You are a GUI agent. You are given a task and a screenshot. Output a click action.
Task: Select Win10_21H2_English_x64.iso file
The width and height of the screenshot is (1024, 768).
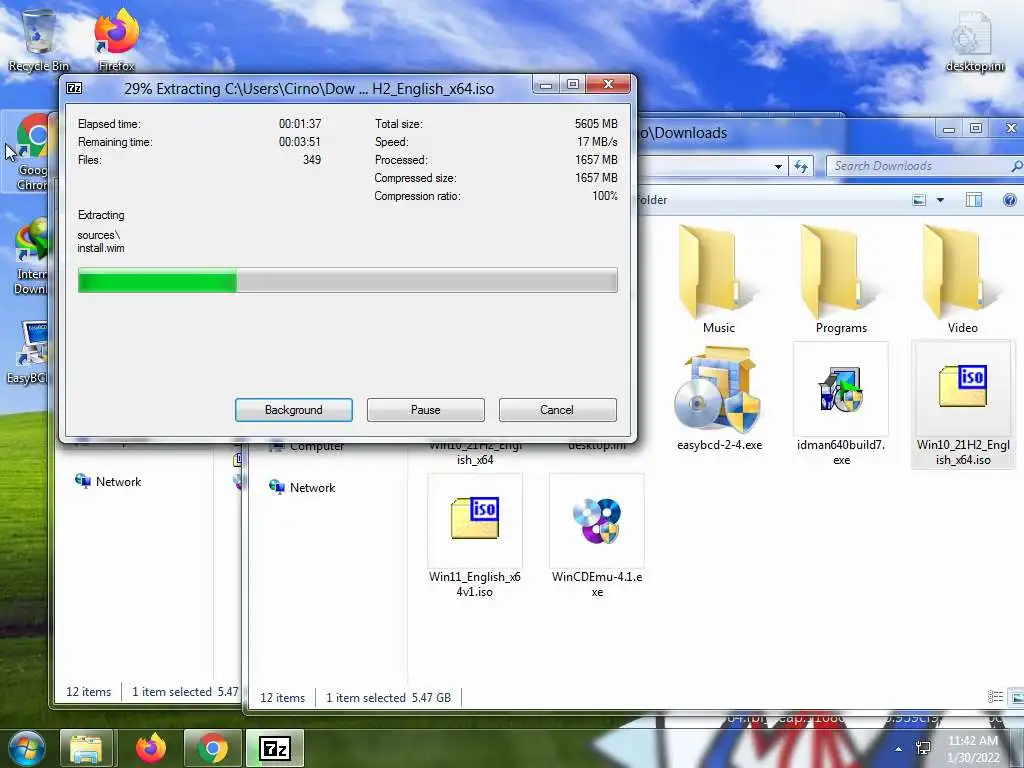(x=963, y=404)
